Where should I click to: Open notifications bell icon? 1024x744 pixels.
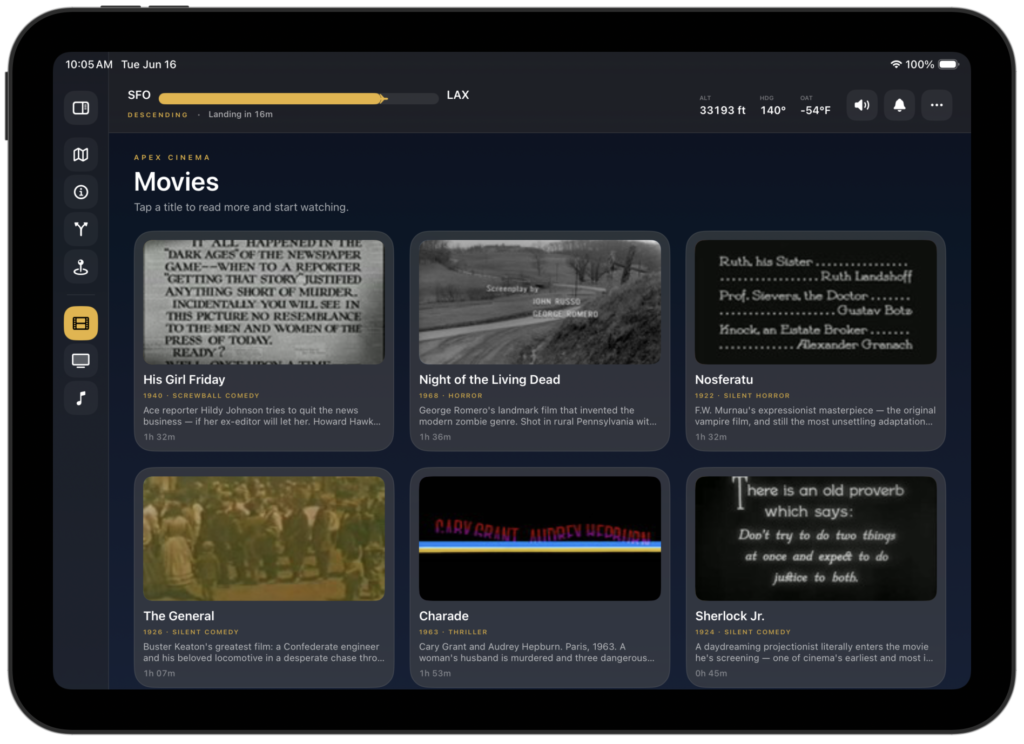point(899,105)
